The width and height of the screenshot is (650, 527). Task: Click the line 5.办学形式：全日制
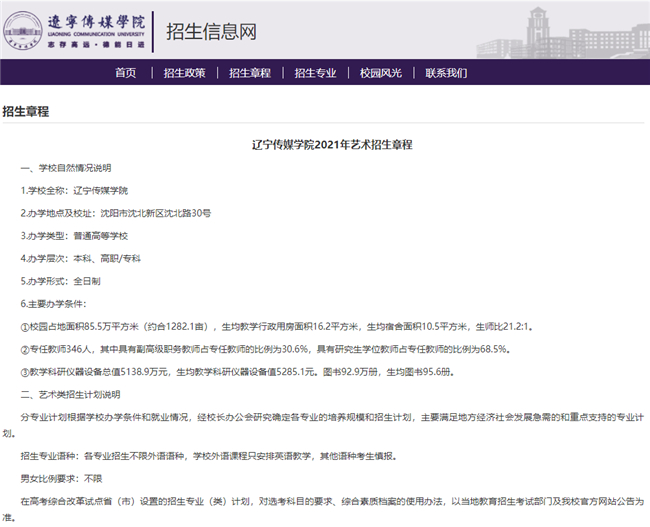click(61, 281)
